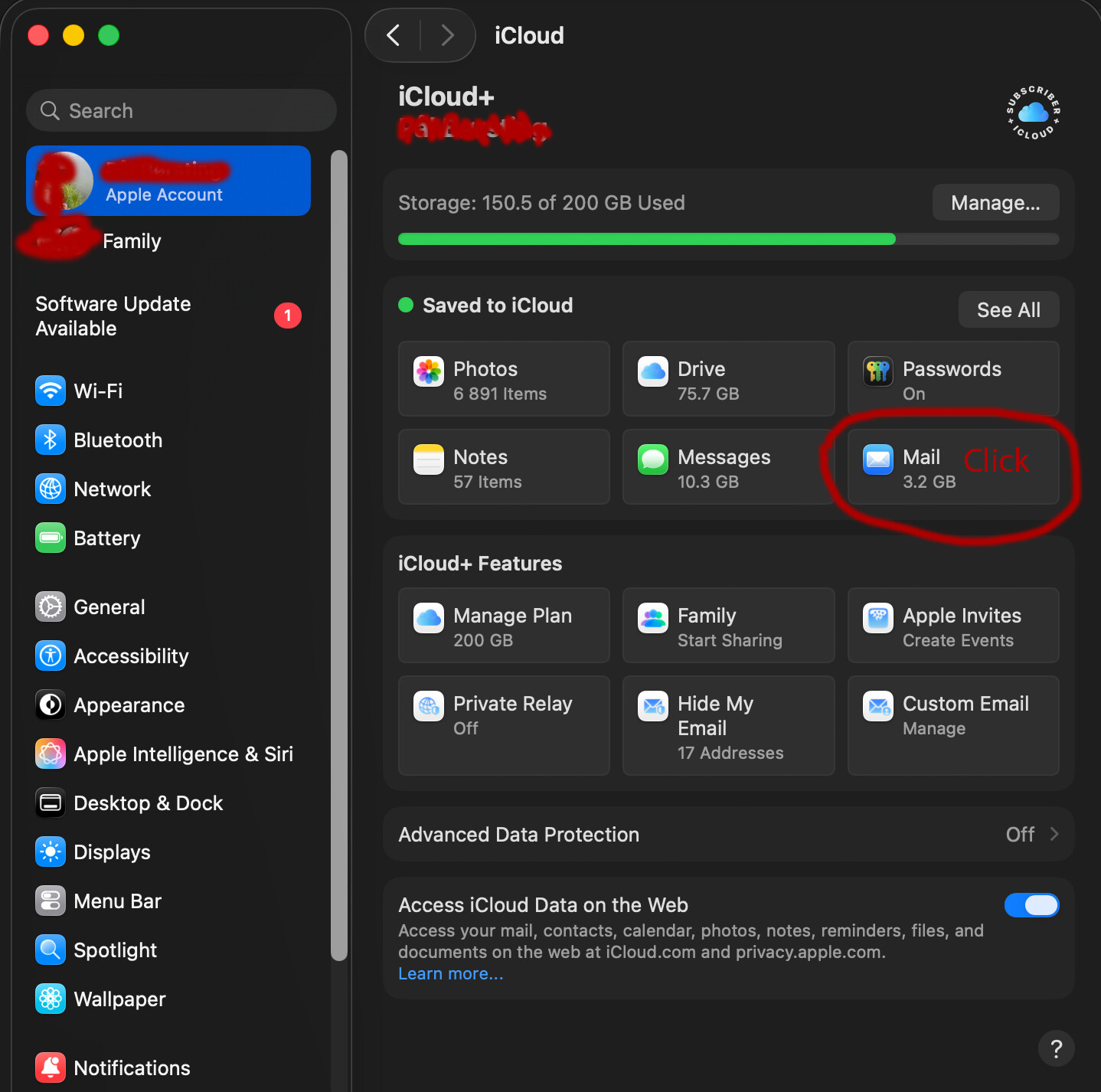Click the Hide My Email icon

tap(653, 706)
